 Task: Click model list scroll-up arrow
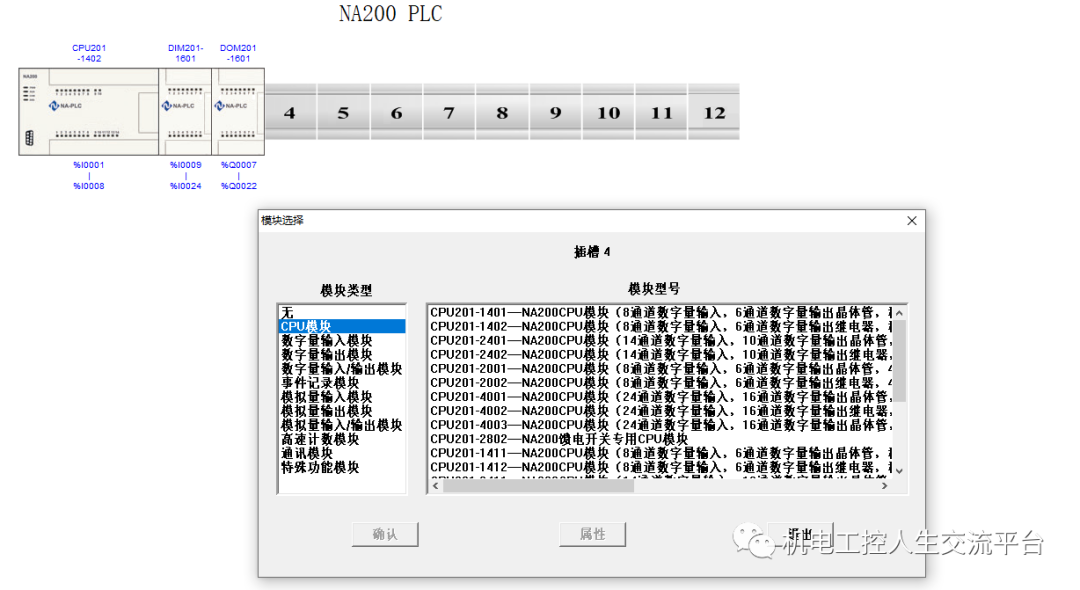click(899, 313)
